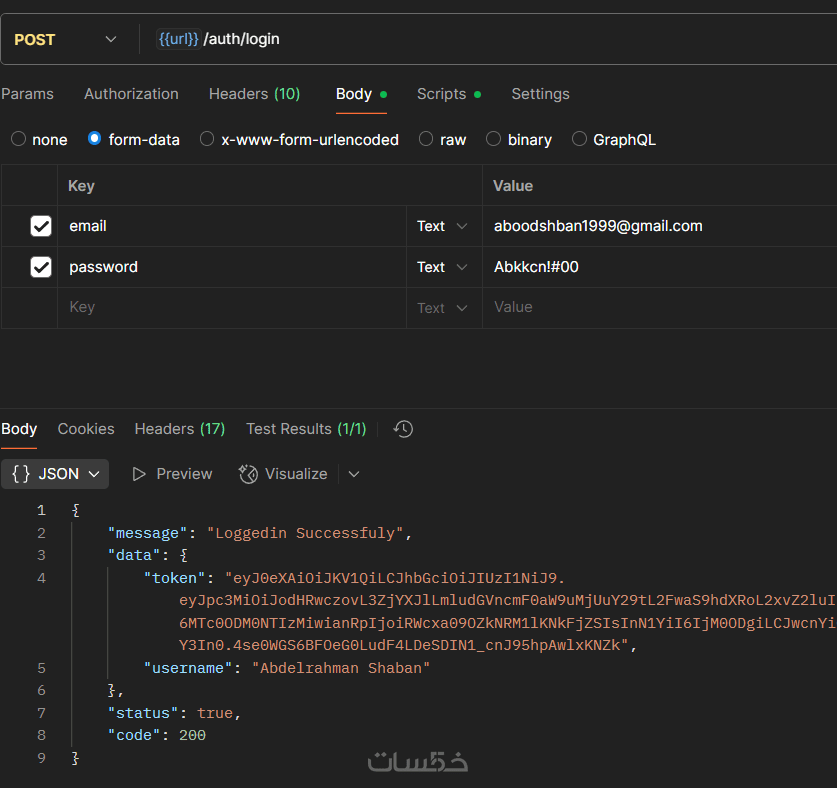The image size is (837, 788).
Task: Click the Preview play icon
Action: point(140,474)
